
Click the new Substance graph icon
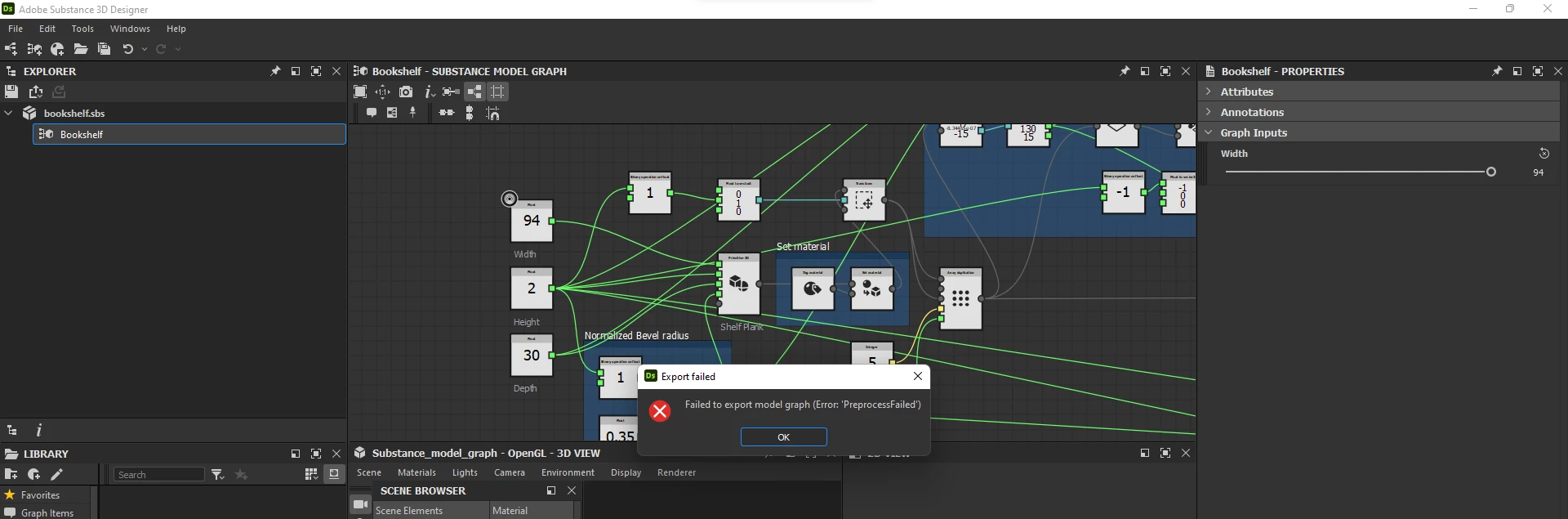[x=11, y=49]
